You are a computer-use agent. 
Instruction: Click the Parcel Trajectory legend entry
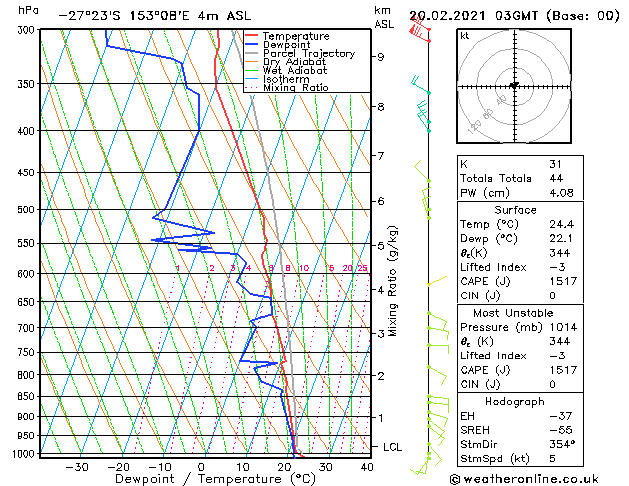click(x=300, y=53)
